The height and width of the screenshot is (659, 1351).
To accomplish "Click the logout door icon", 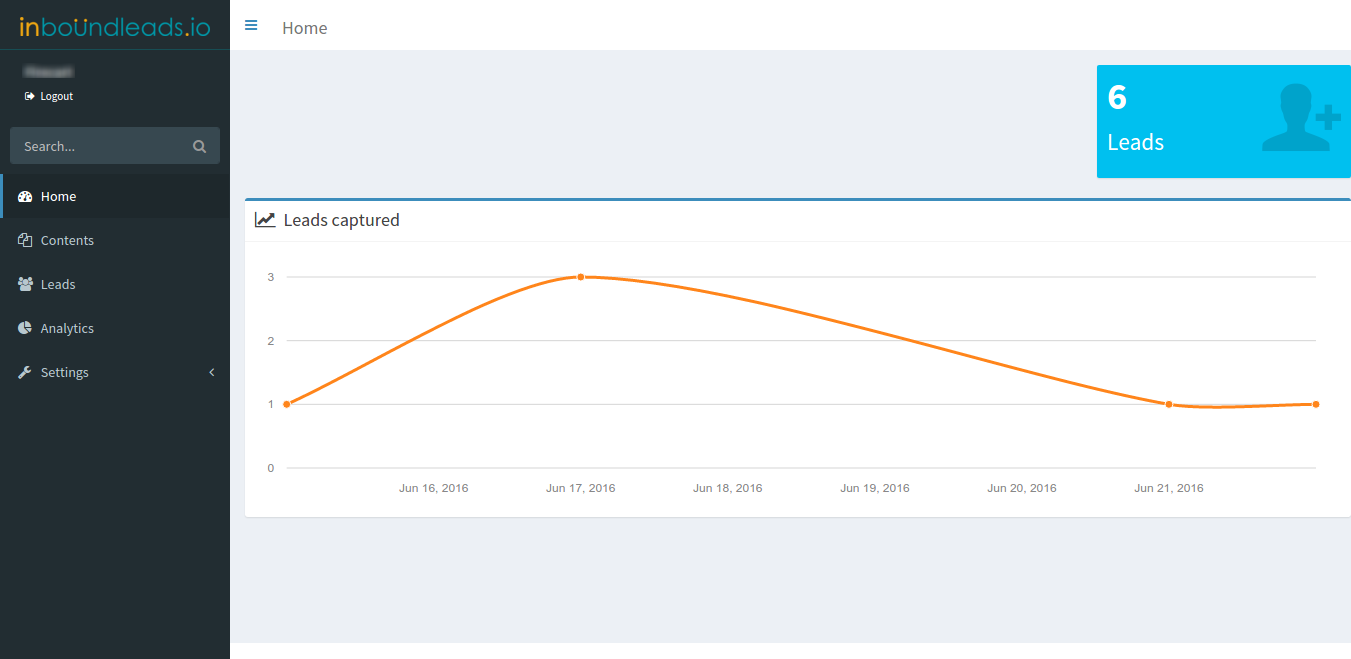I will point(31,96).
